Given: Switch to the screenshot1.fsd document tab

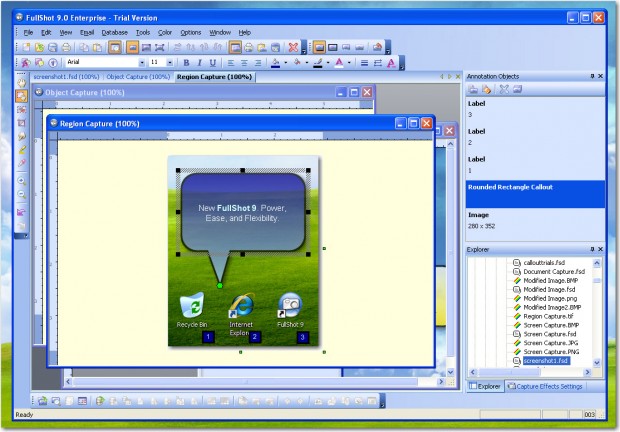Looking at the screenshot, I should point(66,77).
